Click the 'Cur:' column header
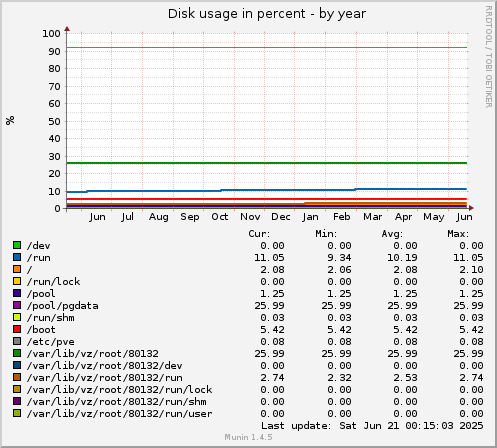This screenshot has width=497, height=448. (x=259, y=234)
